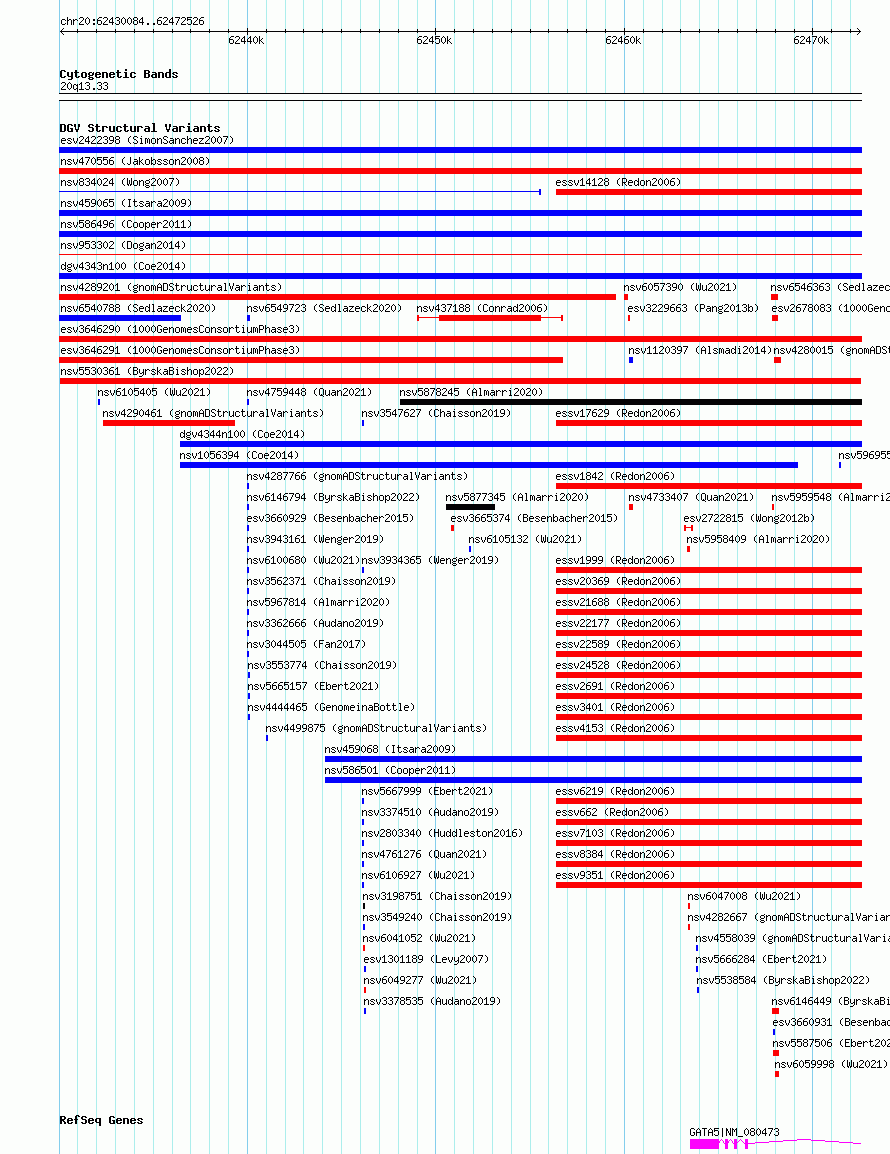Select the nsv470556 (Jakobsson2008) variant label

[135, 161]
